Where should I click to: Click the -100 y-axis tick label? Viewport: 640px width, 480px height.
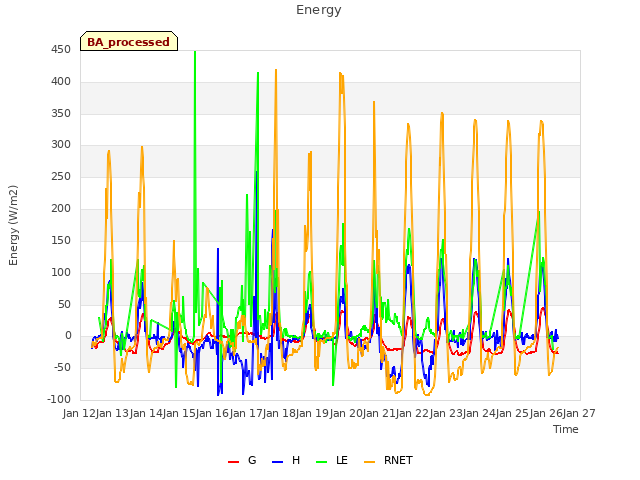(59, 399)
